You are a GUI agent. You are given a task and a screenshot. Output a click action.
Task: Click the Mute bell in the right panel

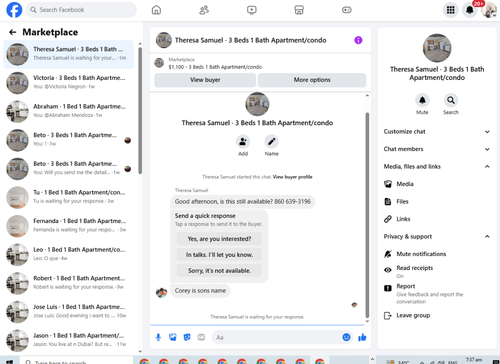[x=422, y=100]
